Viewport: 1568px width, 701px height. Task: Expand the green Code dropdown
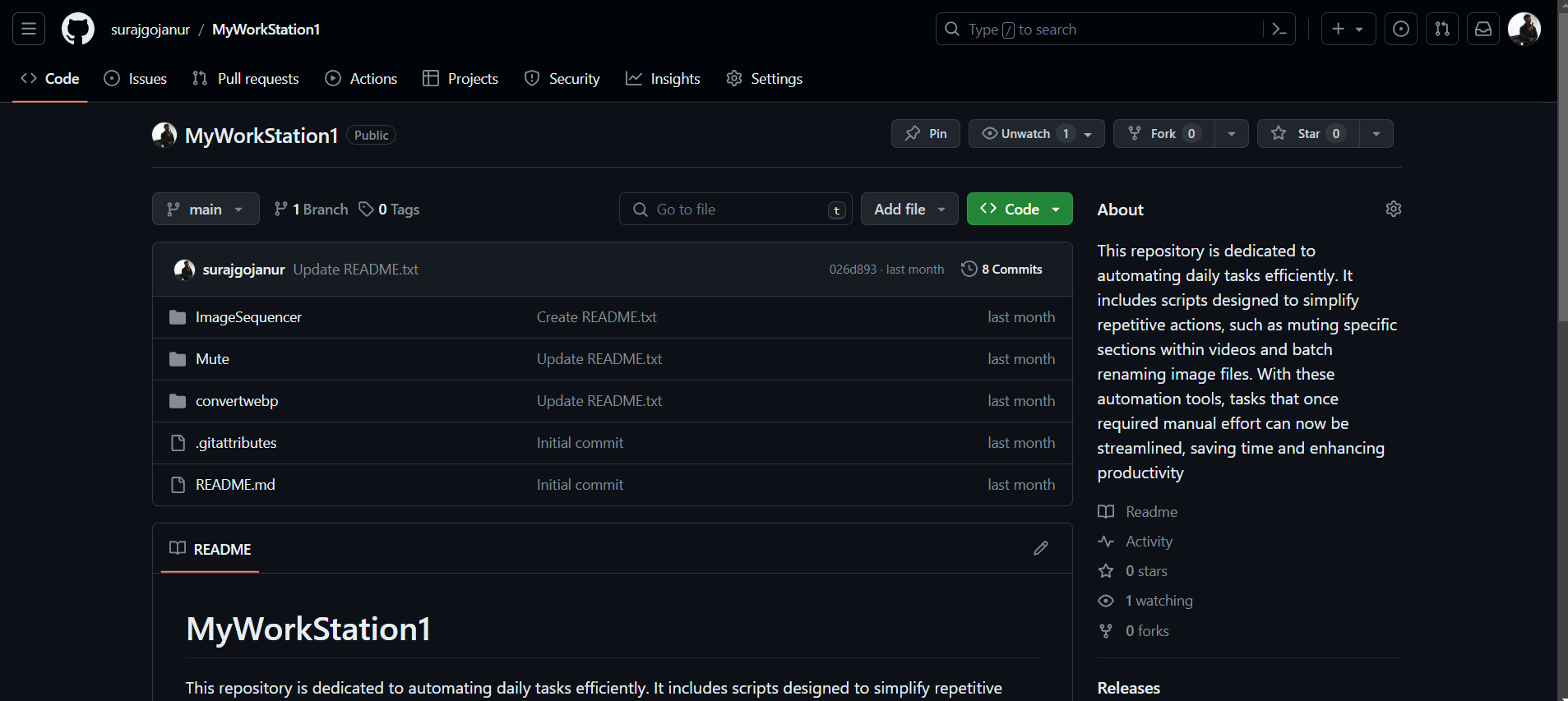[x=1019, y=210]
